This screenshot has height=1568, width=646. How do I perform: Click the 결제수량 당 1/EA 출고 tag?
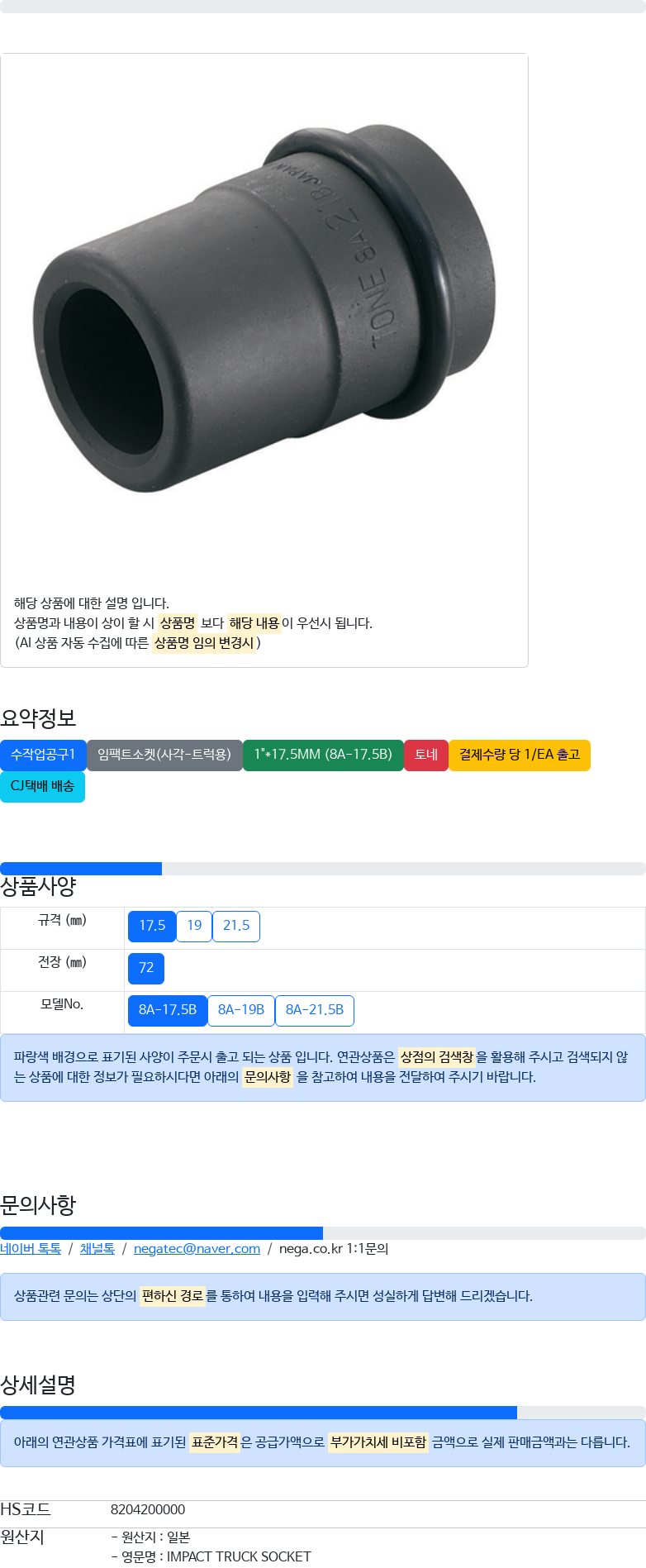tap(520, 755)
